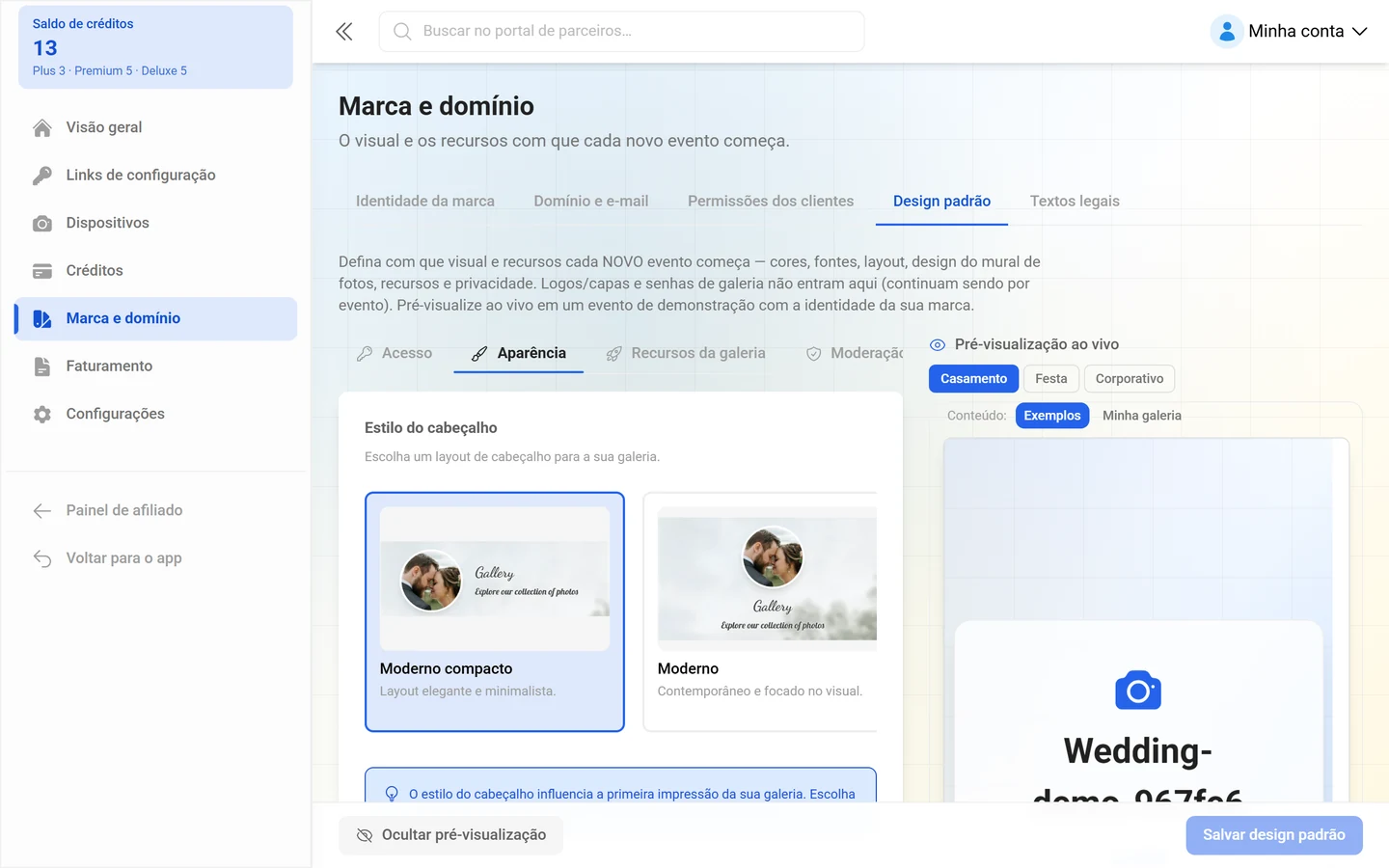Click the account avatar icon

point(1227,32)
